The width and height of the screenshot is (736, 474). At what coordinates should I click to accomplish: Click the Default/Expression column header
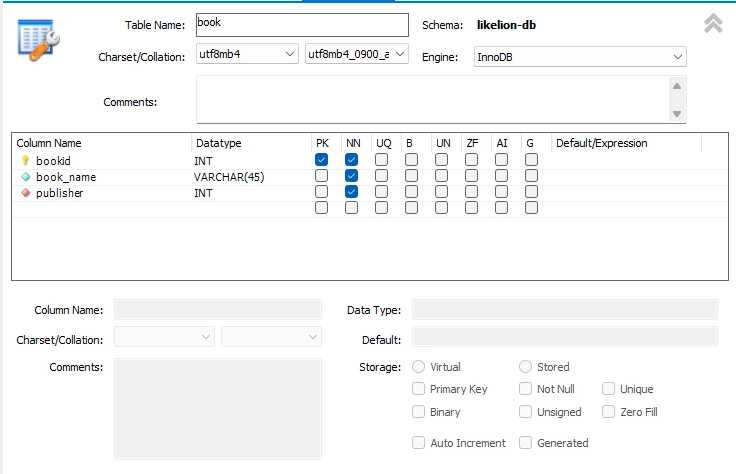(x=600, y=143)
